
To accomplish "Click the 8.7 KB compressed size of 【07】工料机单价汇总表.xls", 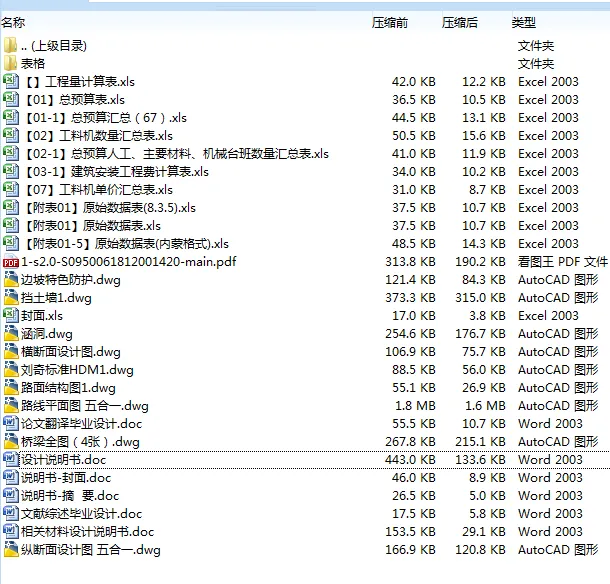I will (x=487, y=189).
